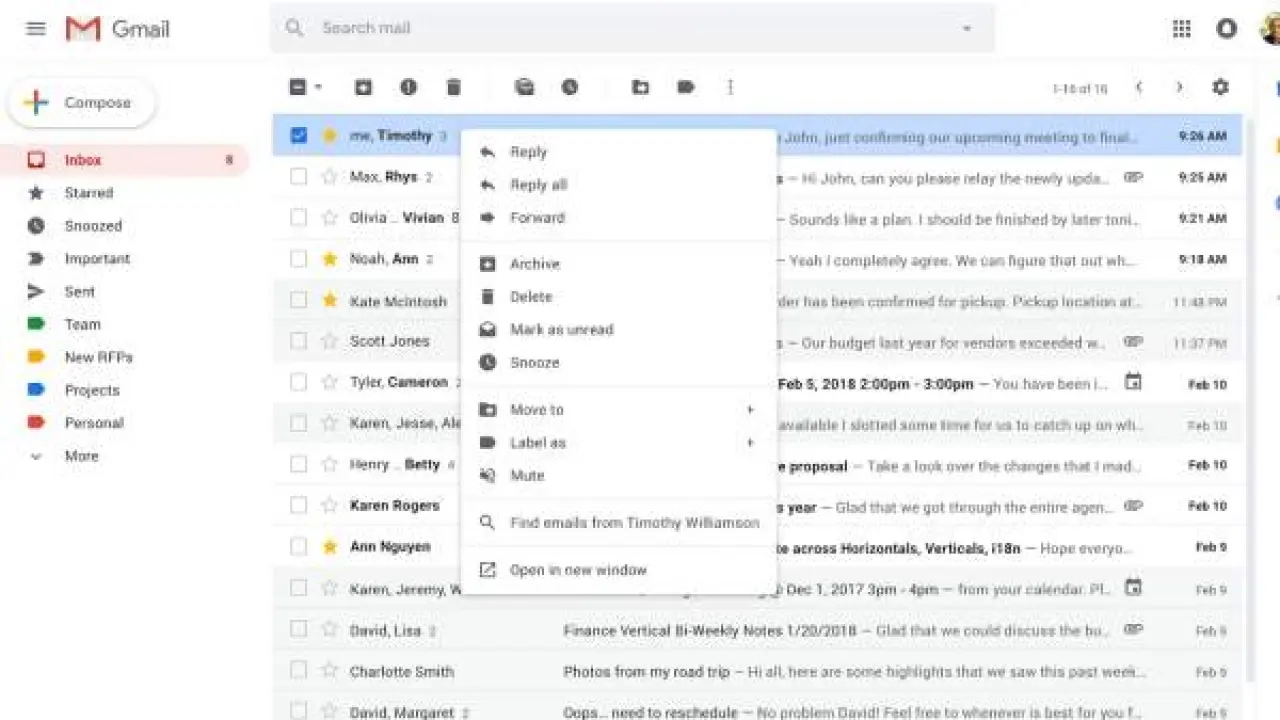Open the Settings gear
This screenshot has width=1280, height=720.
click(1220, 88)
